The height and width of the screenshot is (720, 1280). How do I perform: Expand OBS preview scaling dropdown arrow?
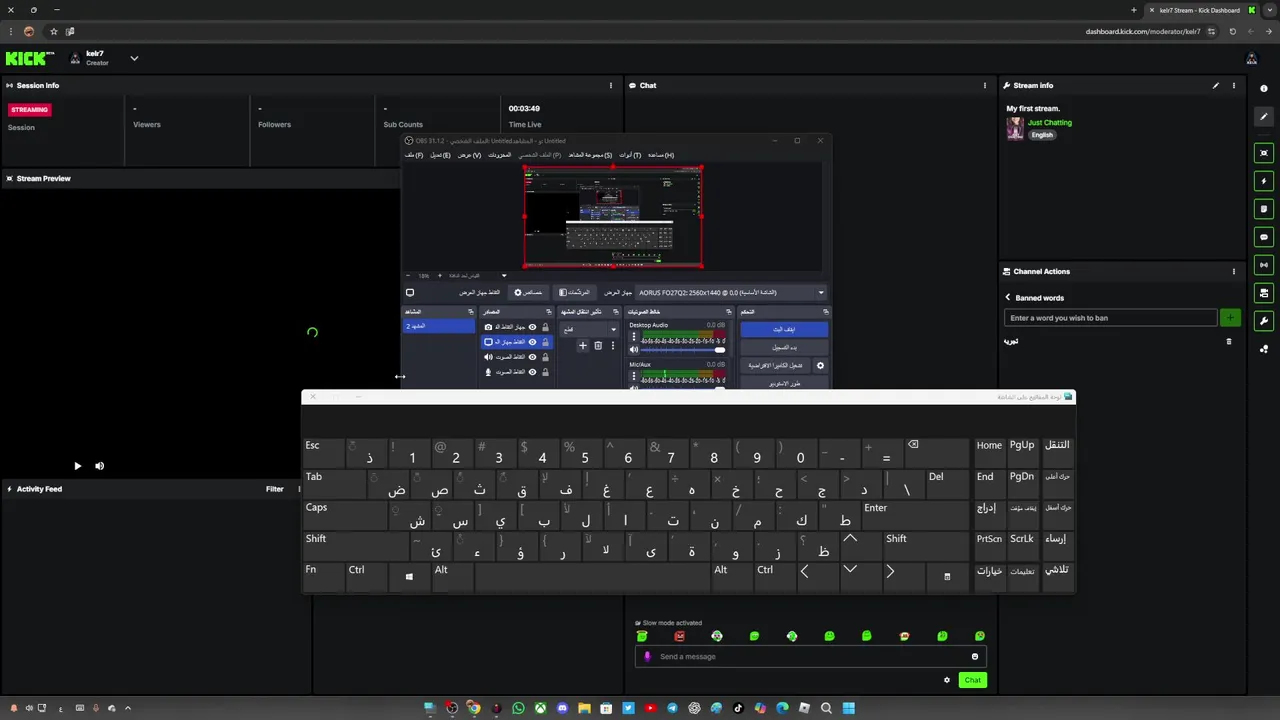pos(504,275)
